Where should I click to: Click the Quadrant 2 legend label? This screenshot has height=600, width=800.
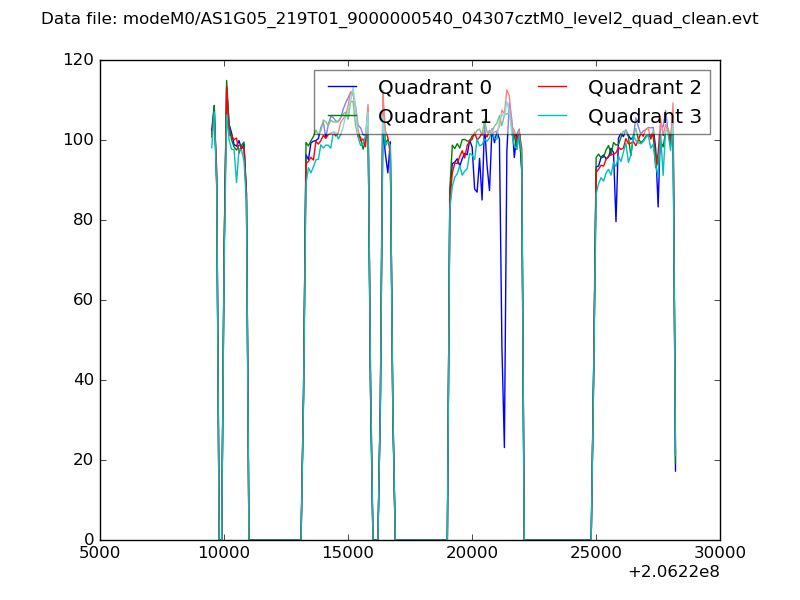[644, 87]
